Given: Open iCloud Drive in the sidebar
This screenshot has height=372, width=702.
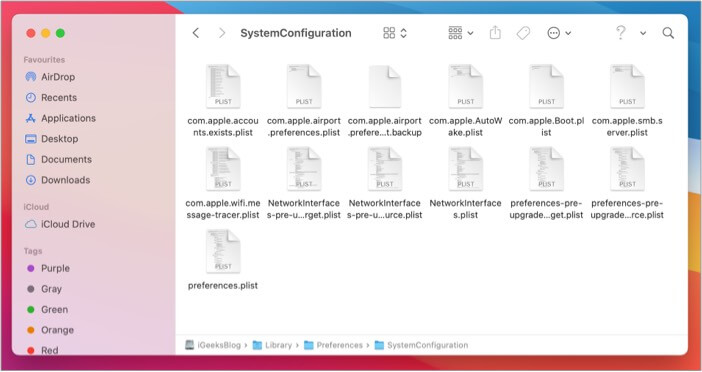Looking at the screenshot, I should click(60, 224).
